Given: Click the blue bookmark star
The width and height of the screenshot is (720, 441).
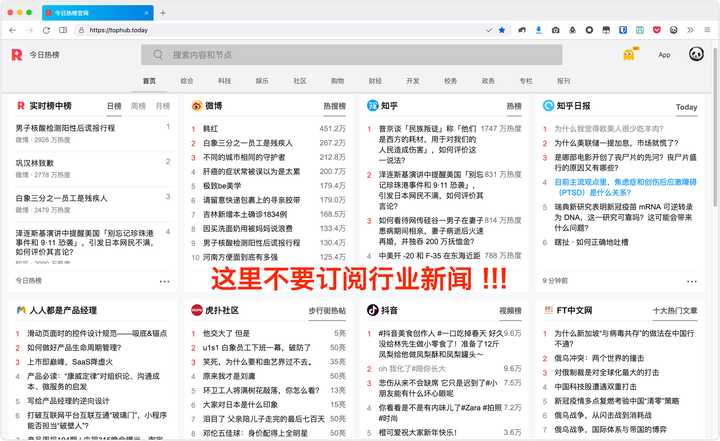Looking at the screenshot, I should click(502, 30).
